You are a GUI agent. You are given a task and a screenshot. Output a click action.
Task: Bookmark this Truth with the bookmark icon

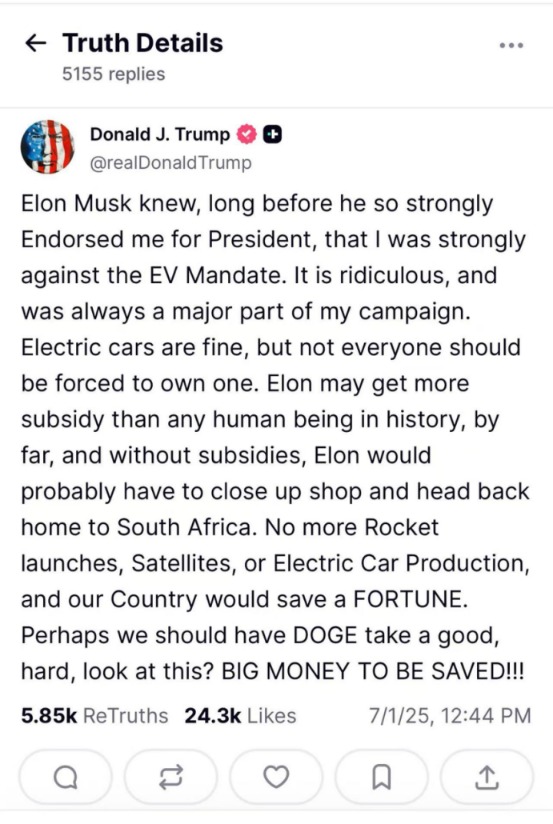(x=381, y=777)
